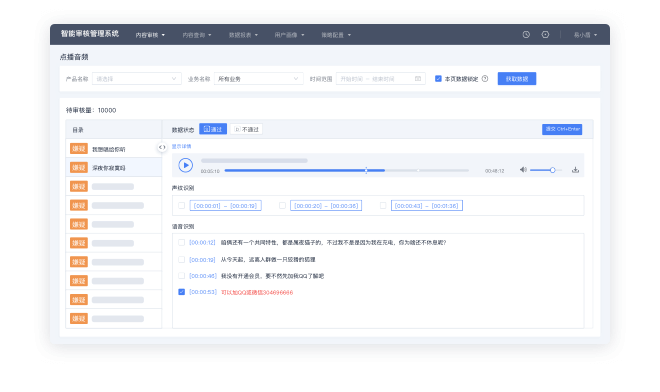Open the 策略配置 menu
Screen dimensions: 660x392
(336, 35)
